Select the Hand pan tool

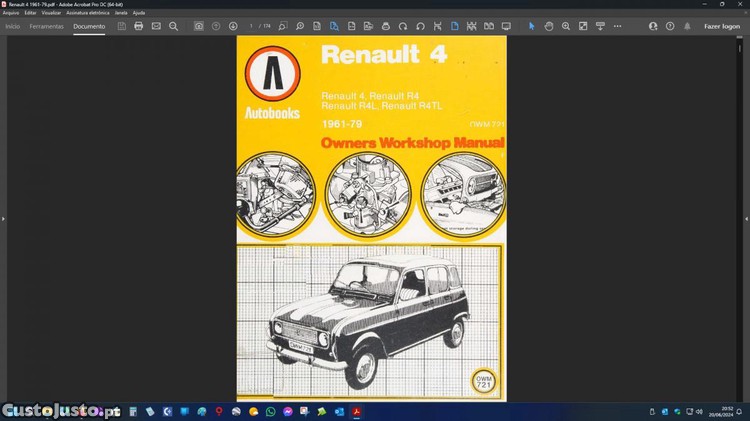click(549, 26)
